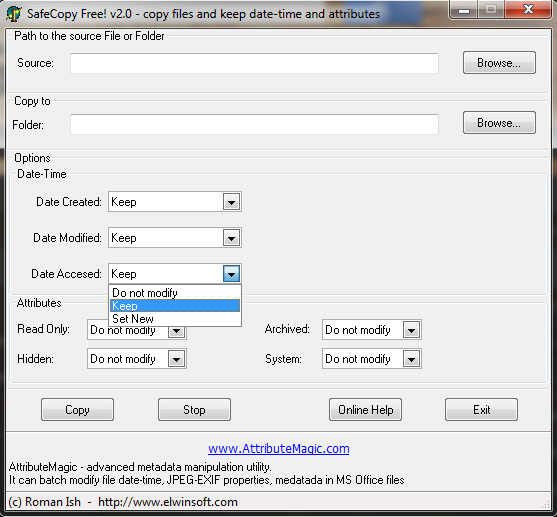Click the Stop button
The width and height of the screenshot is (557, 517).
pos(194,410)
